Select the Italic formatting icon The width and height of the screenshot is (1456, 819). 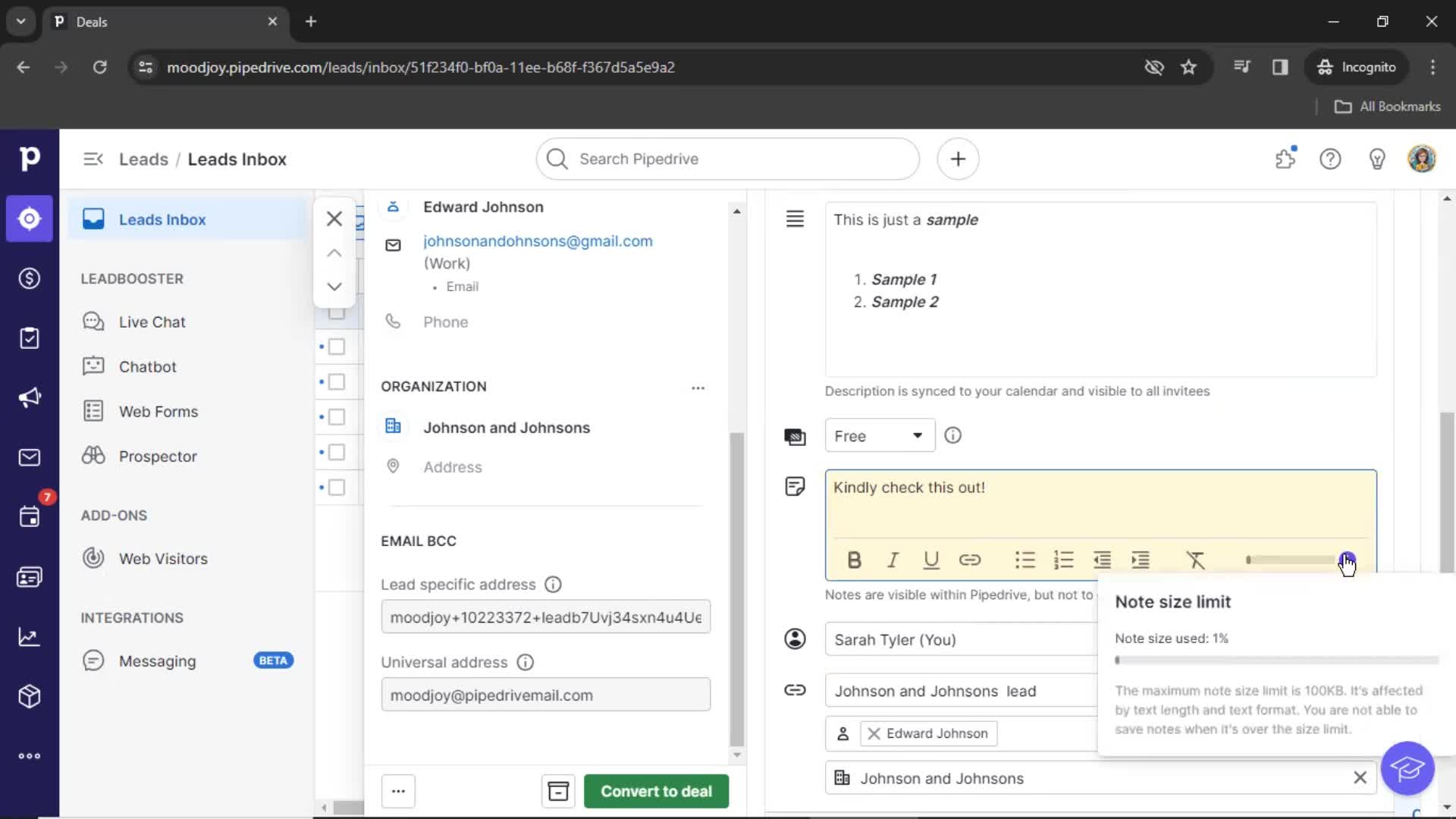[893, 559]
